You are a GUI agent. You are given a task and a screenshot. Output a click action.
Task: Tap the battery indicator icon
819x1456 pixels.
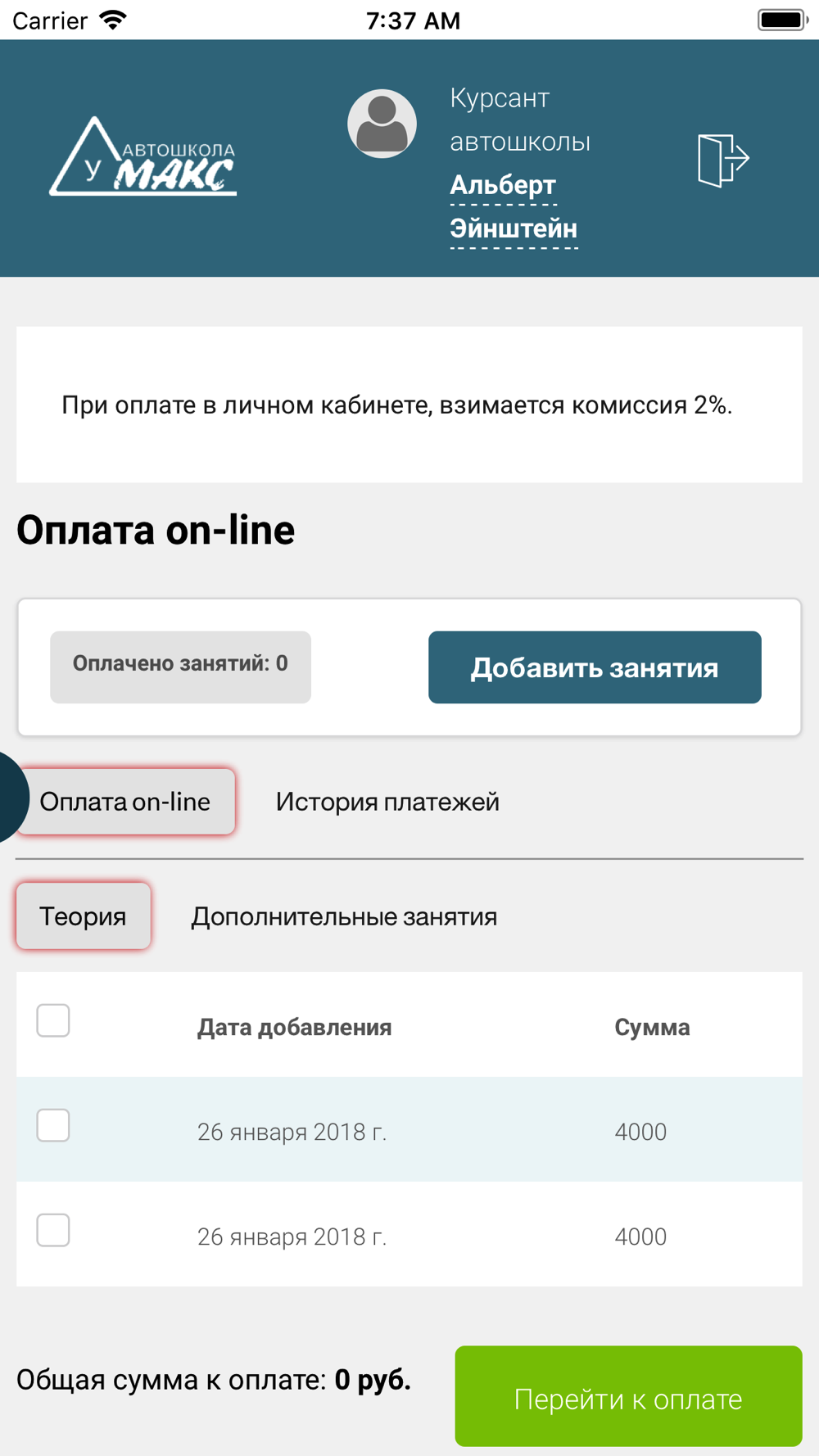782,20
